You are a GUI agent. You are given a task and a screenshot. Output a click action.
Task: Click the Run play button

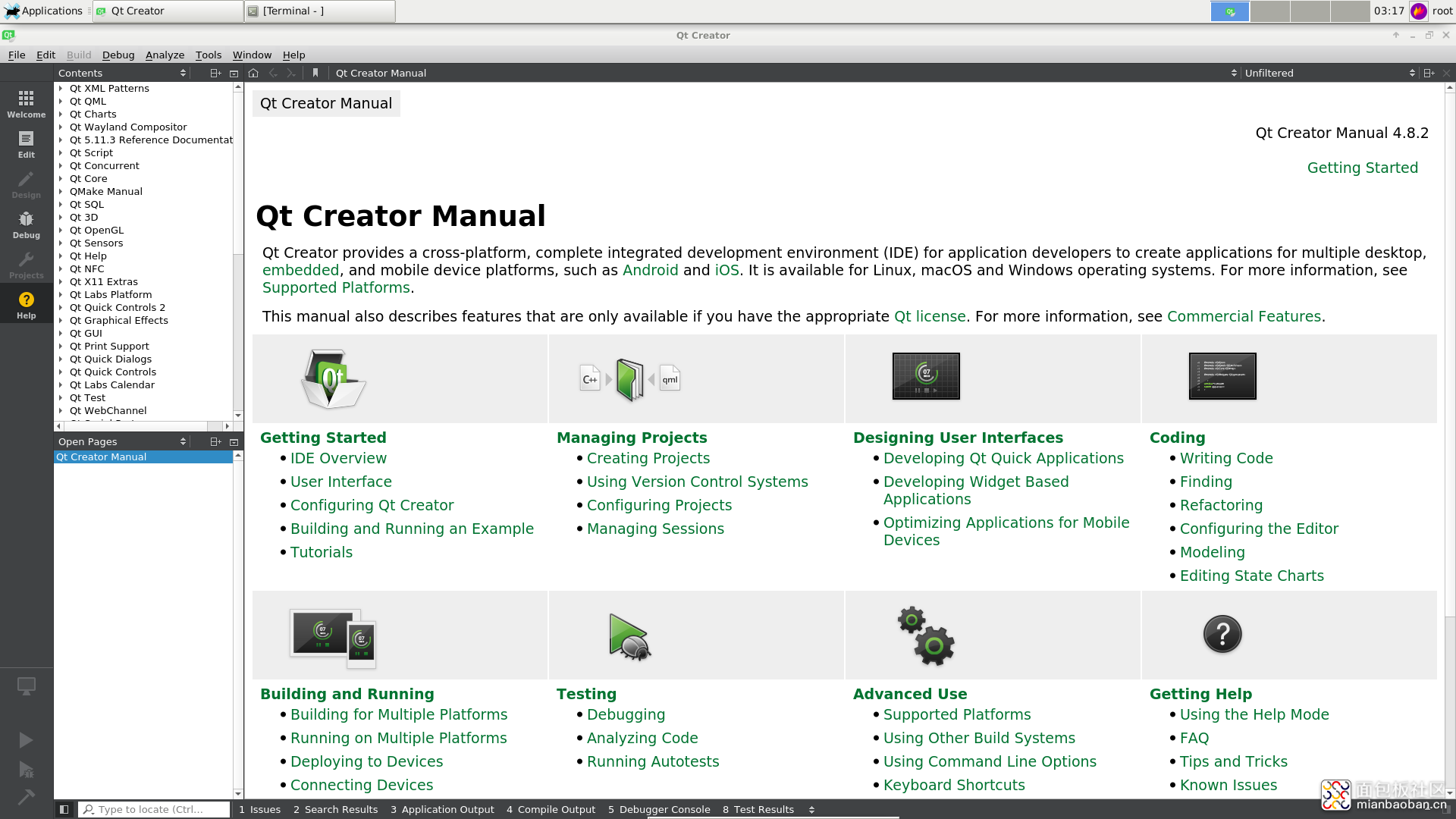(x=26, y=740)
